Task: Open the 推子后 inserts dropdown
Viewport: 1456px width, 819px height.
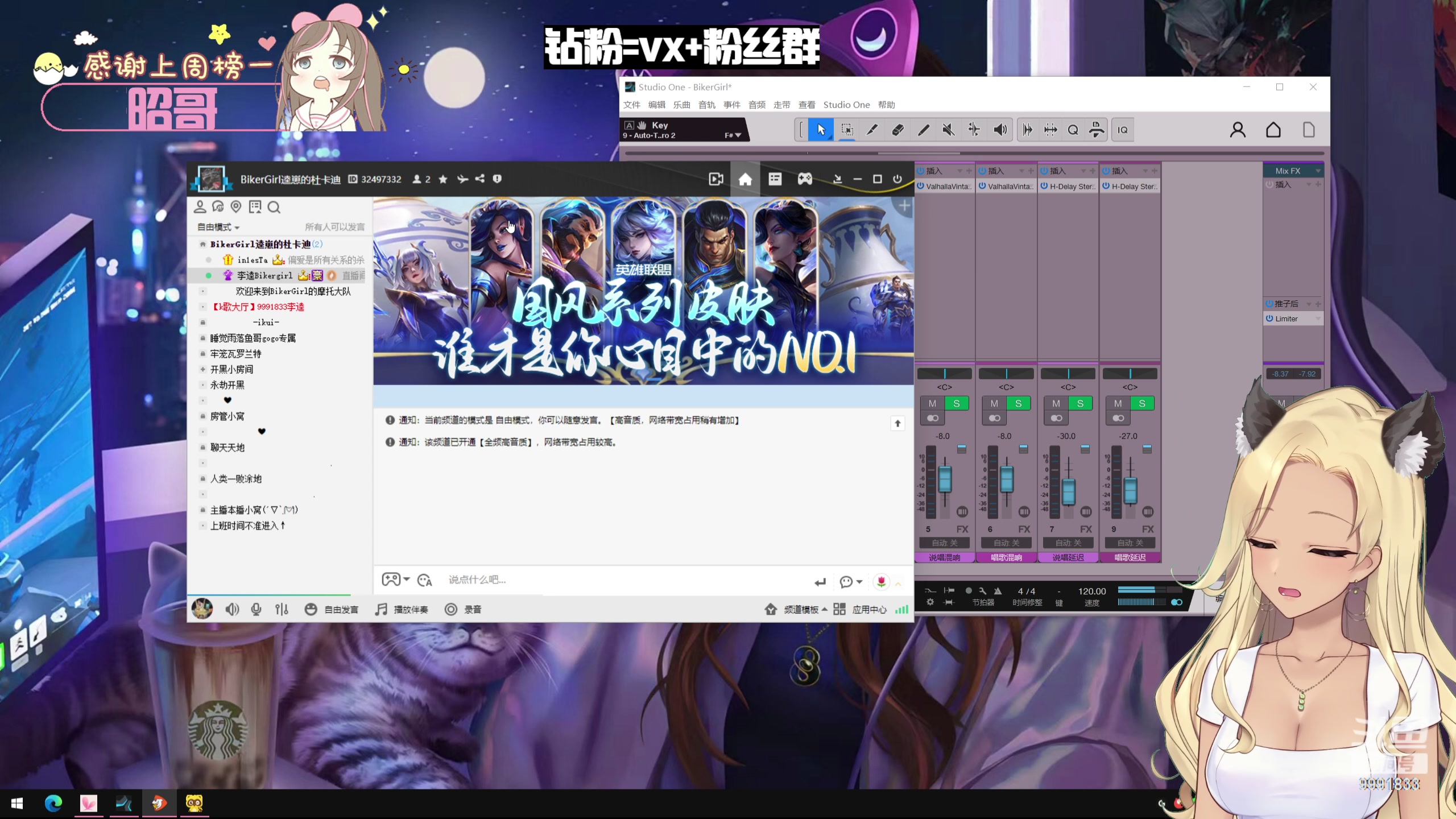Action: click(1309, 304)
